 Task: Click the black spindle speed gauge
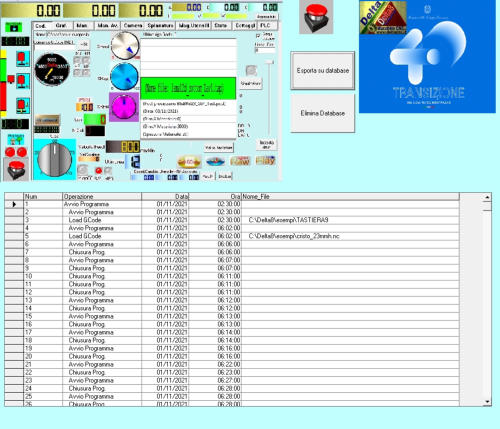(x=52, y=69)
